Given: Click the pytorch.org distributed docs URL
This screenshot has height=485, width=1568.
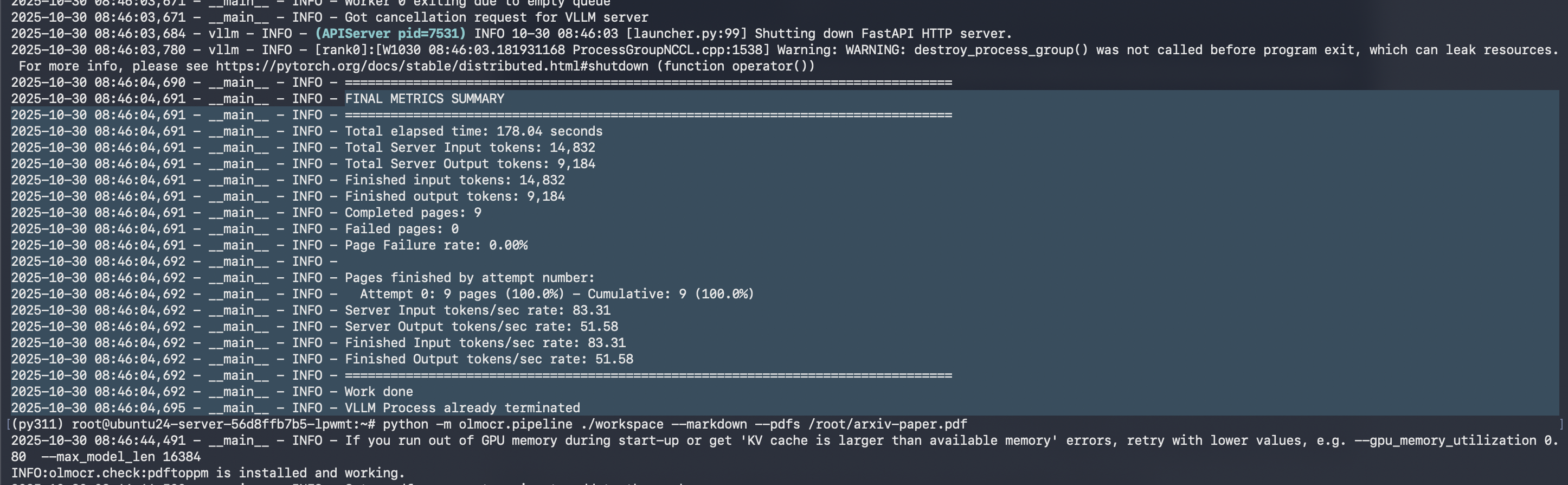Looking at the screenshot, I should [x=432, y=66].
